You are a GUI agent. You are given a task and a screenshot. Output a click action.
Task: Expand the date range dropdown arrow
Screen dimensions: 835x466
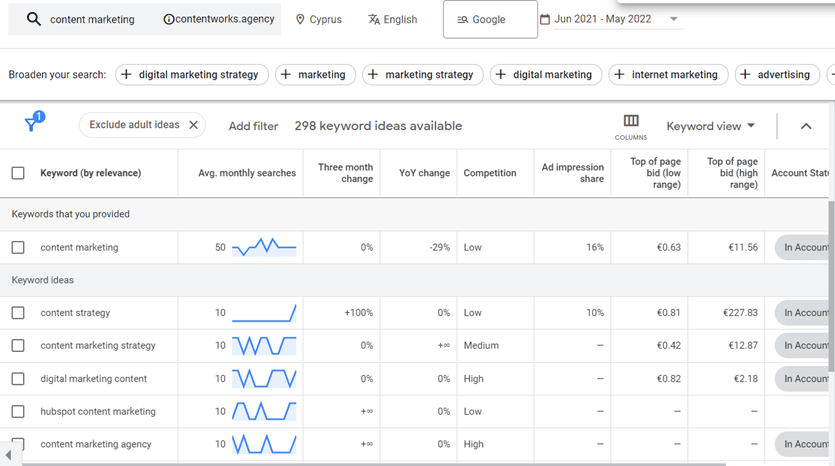tap(674, 19)
